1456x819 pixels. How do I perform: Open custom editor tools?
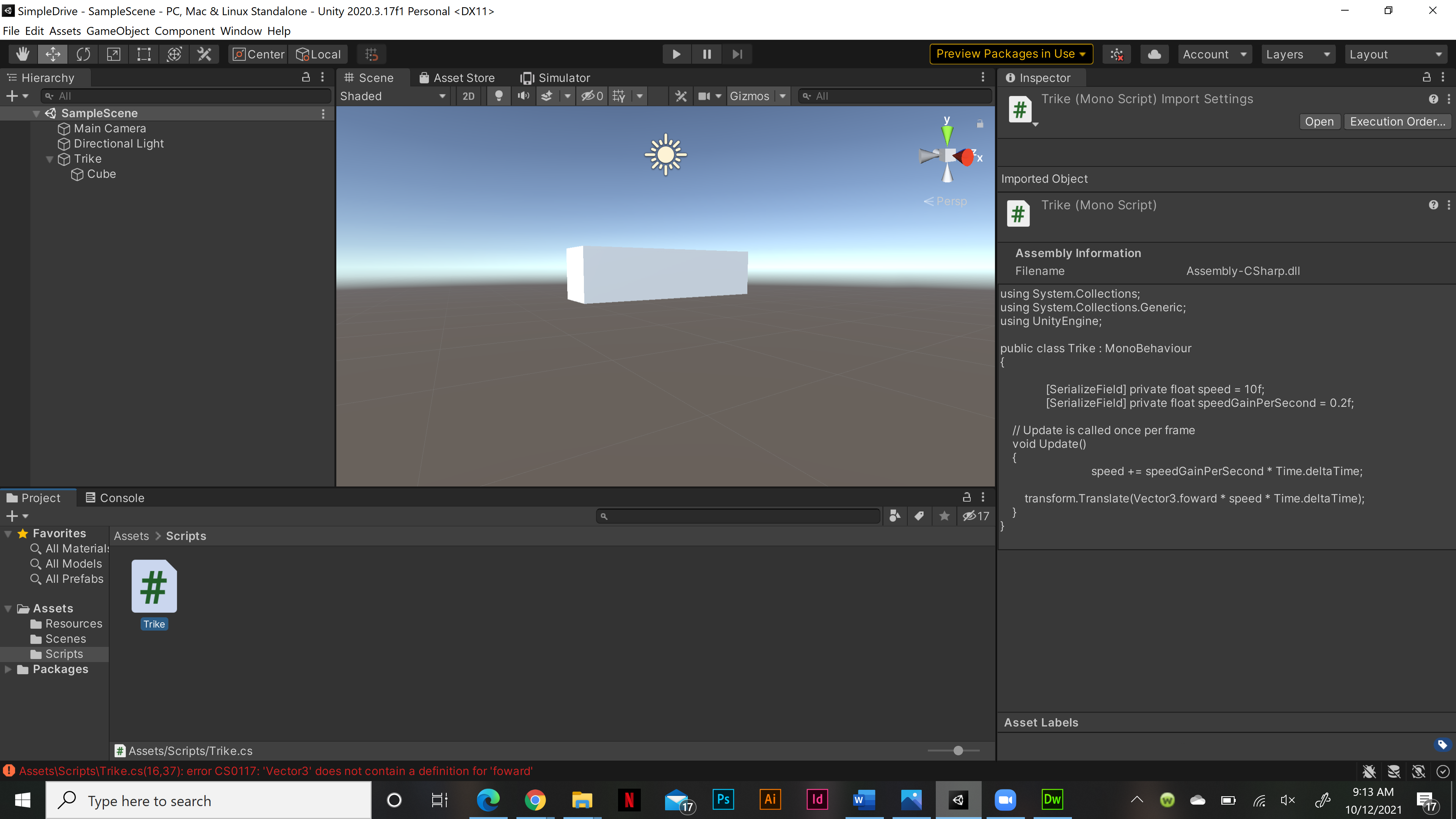(x=204, y=54)
